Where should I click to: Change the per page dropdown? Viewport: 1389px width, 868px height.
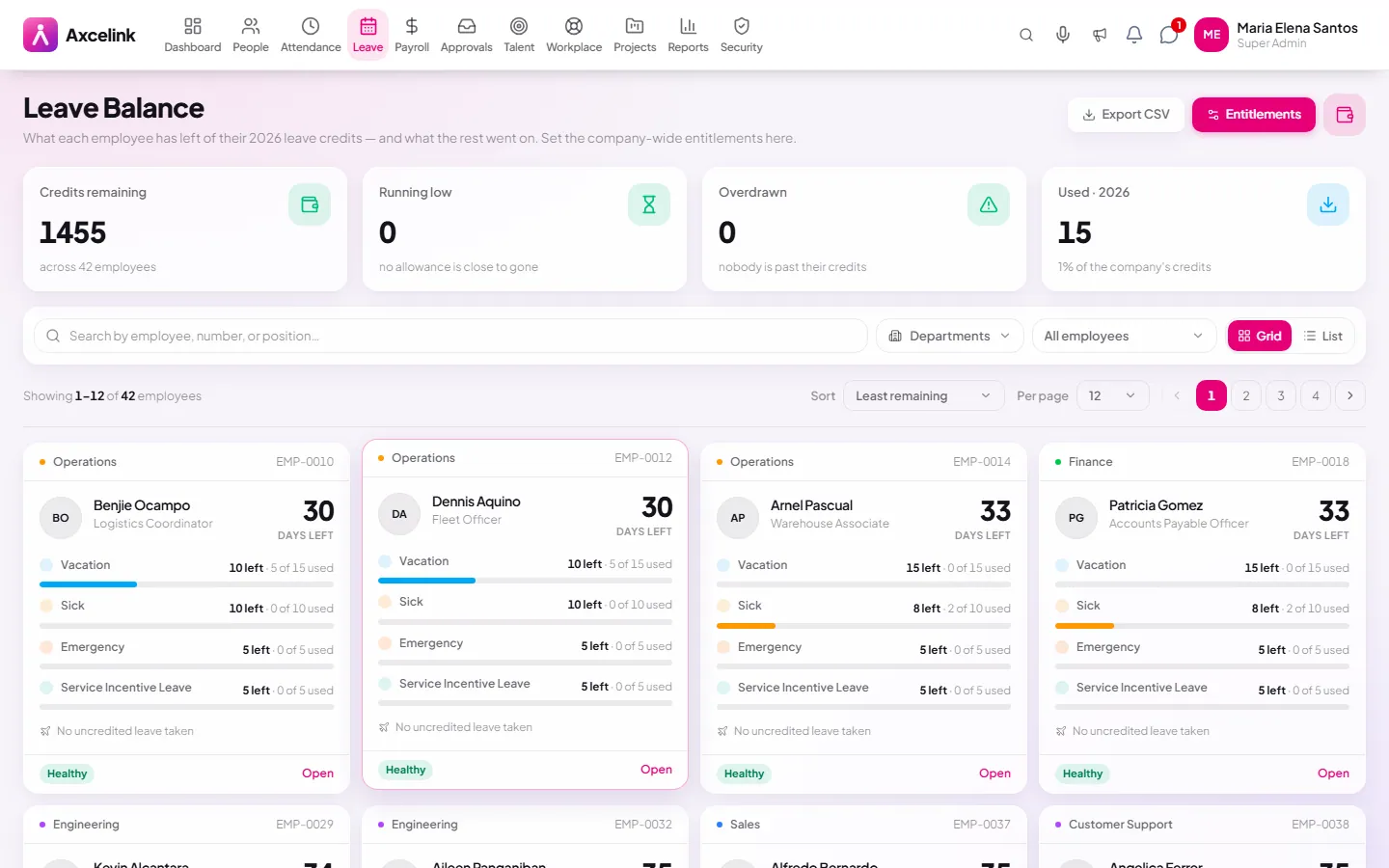1112,395
